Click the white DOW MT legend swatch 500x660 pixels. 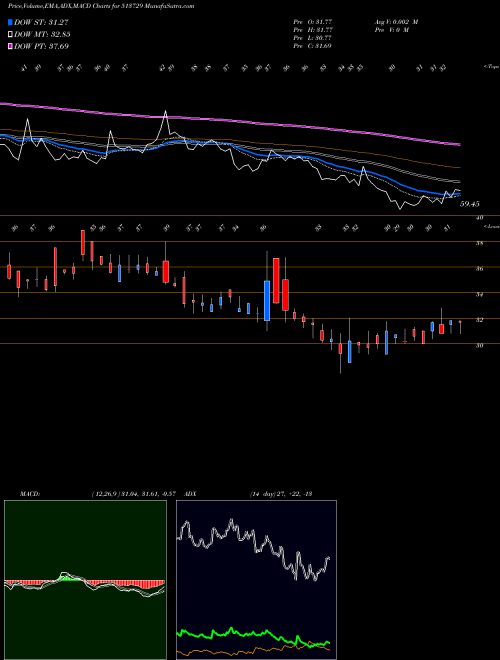click(x=10, y=35)
